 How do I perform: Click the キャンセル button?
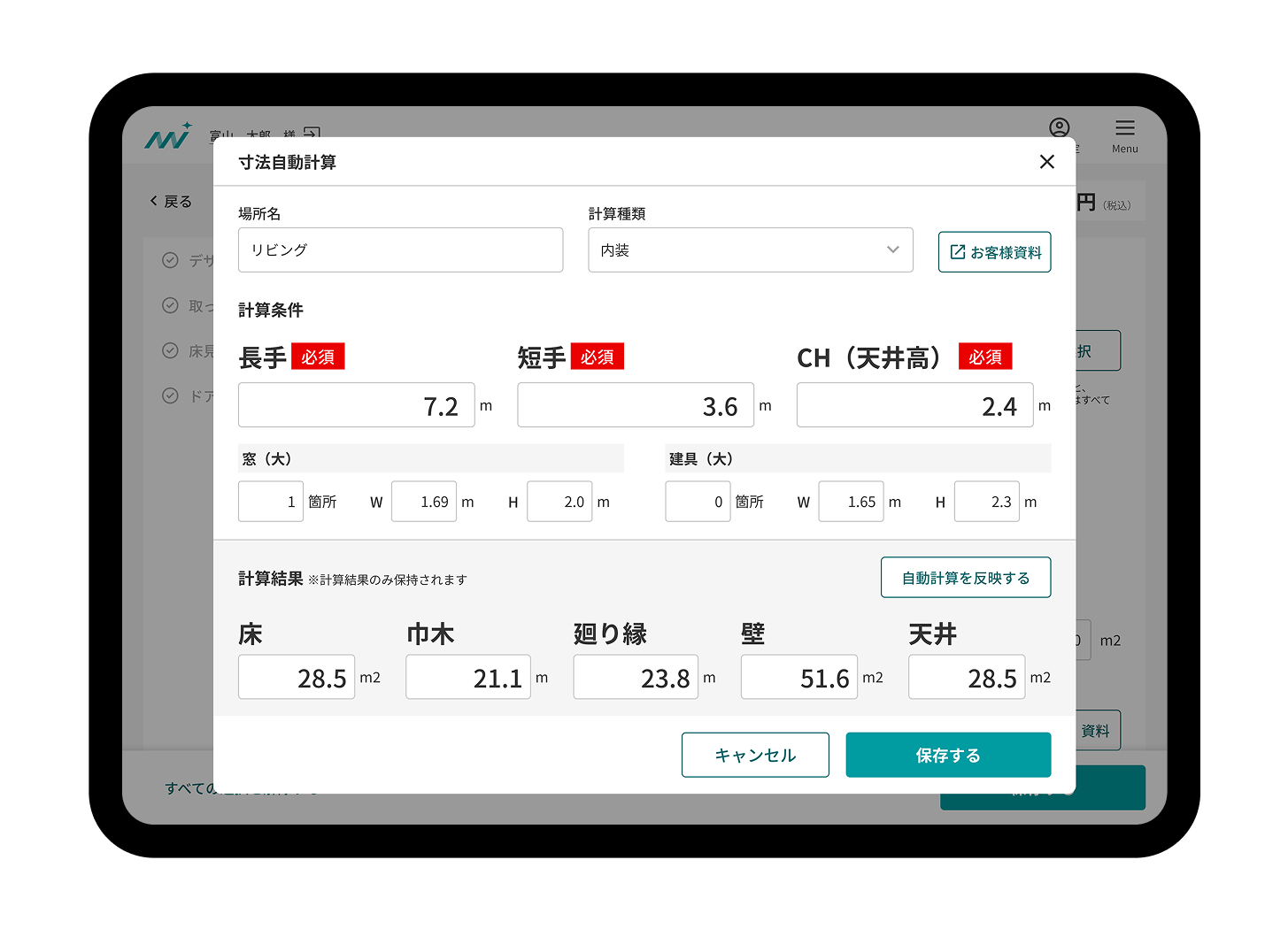[x=754, y=755]
